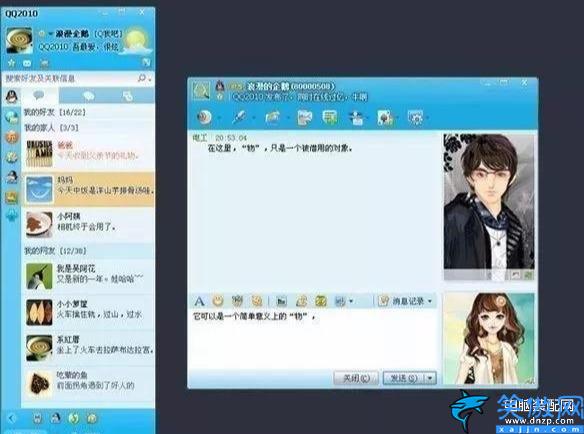The image size is (584, 434).
Task: Open the gear applications icon in chat toolbar
Action: pyautogui.click(x=415, y=117)
